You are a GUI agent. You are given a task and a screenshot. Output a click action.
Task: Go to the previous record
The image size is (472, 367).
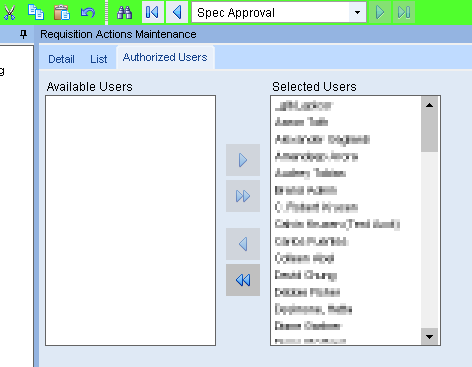177,12
